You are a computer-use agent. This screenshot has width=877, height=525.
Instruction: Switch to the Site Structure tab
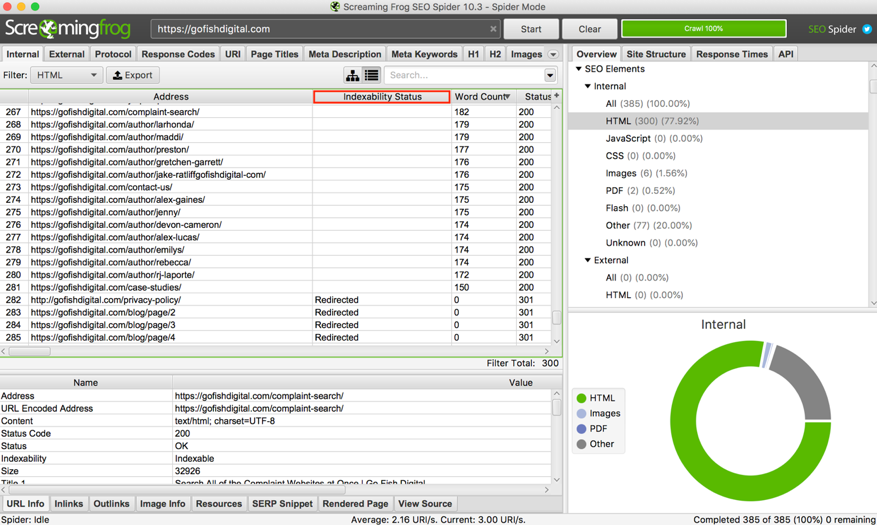click(x=656, y=54)
